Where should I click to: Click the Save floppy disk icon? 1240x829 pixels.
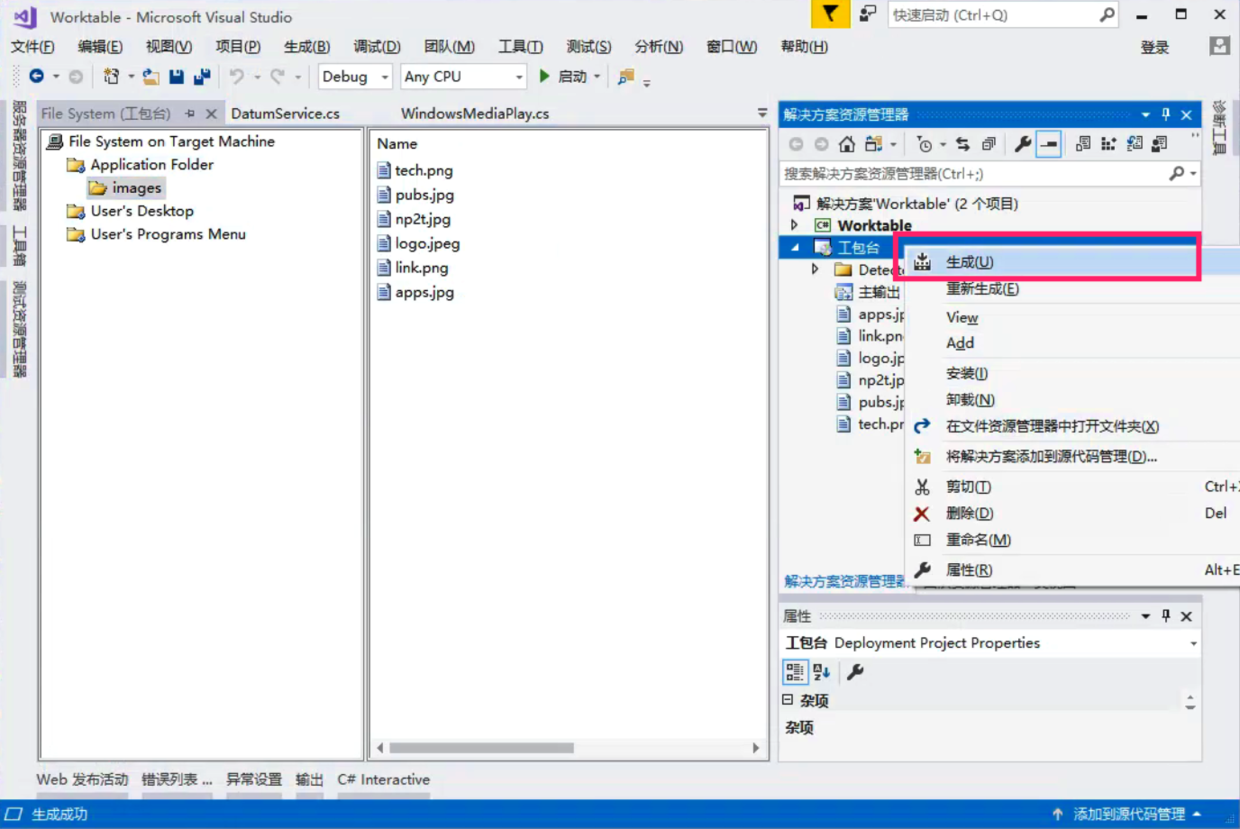click(177, 76)
